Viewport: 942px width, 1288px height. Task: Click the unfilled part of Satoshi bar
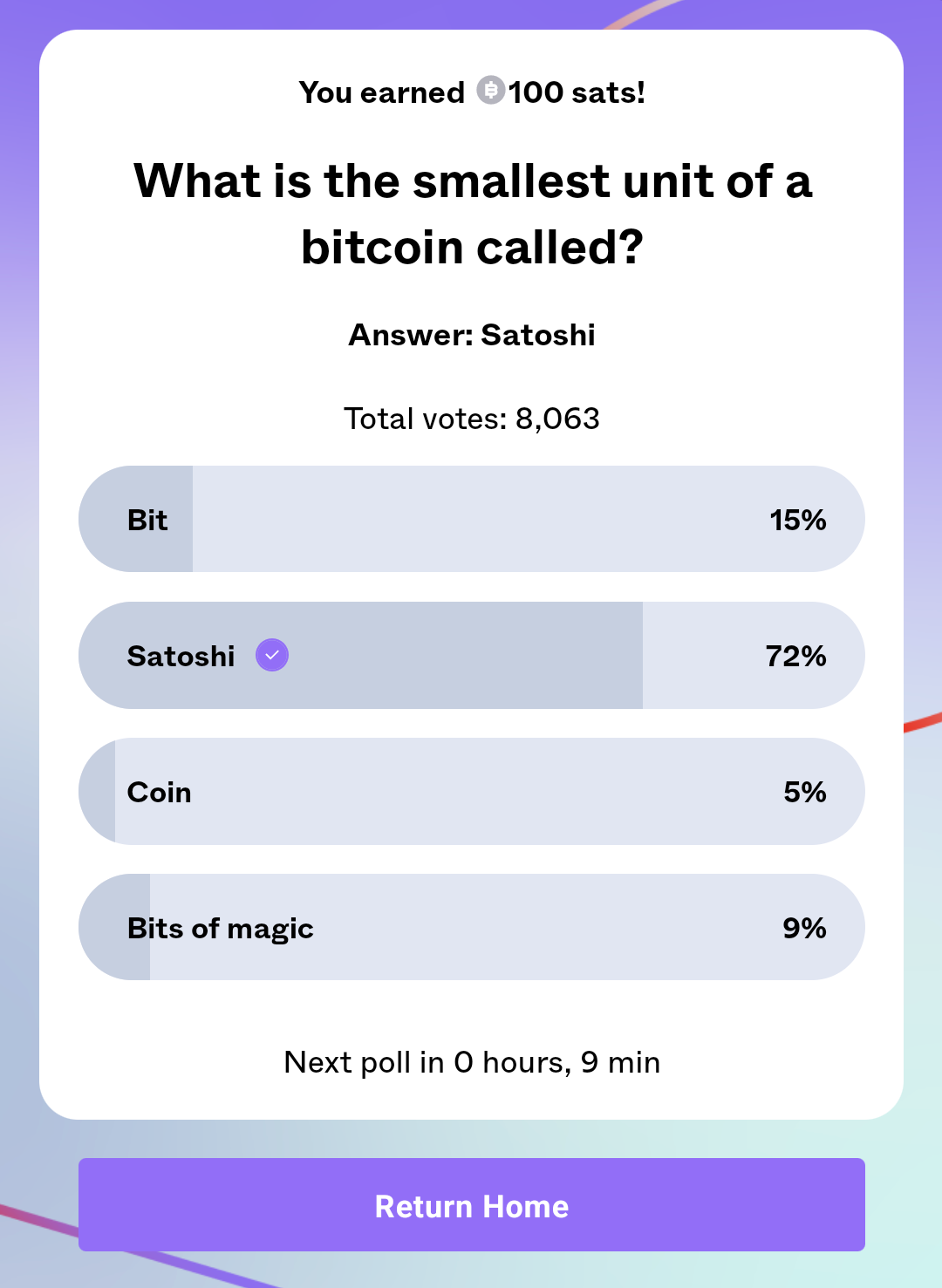pos(698,656)
